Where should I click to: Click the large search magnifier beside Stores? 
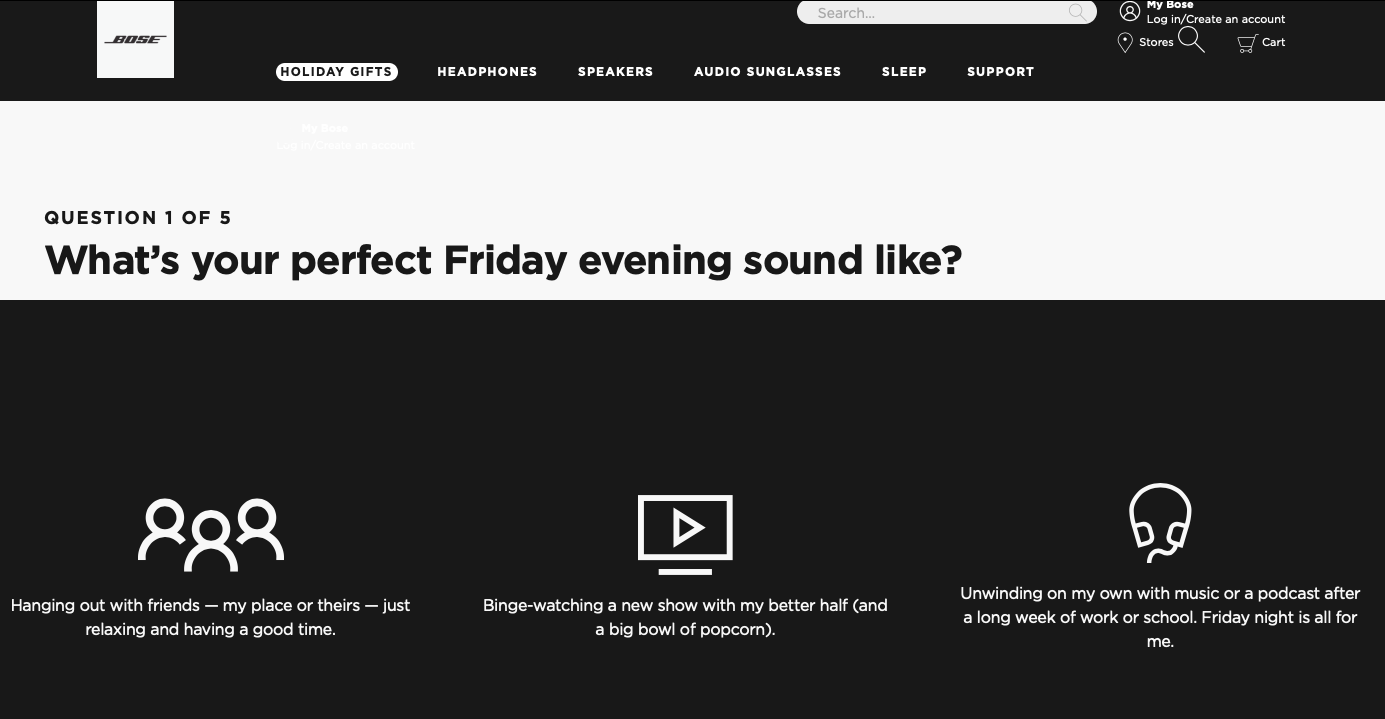(1192, 40)
